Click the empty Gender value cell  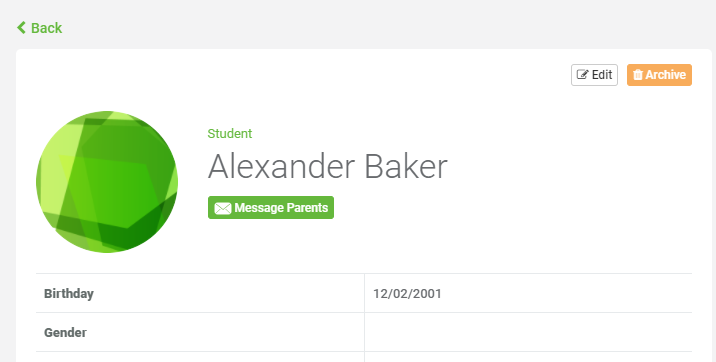tap(528, 332)
